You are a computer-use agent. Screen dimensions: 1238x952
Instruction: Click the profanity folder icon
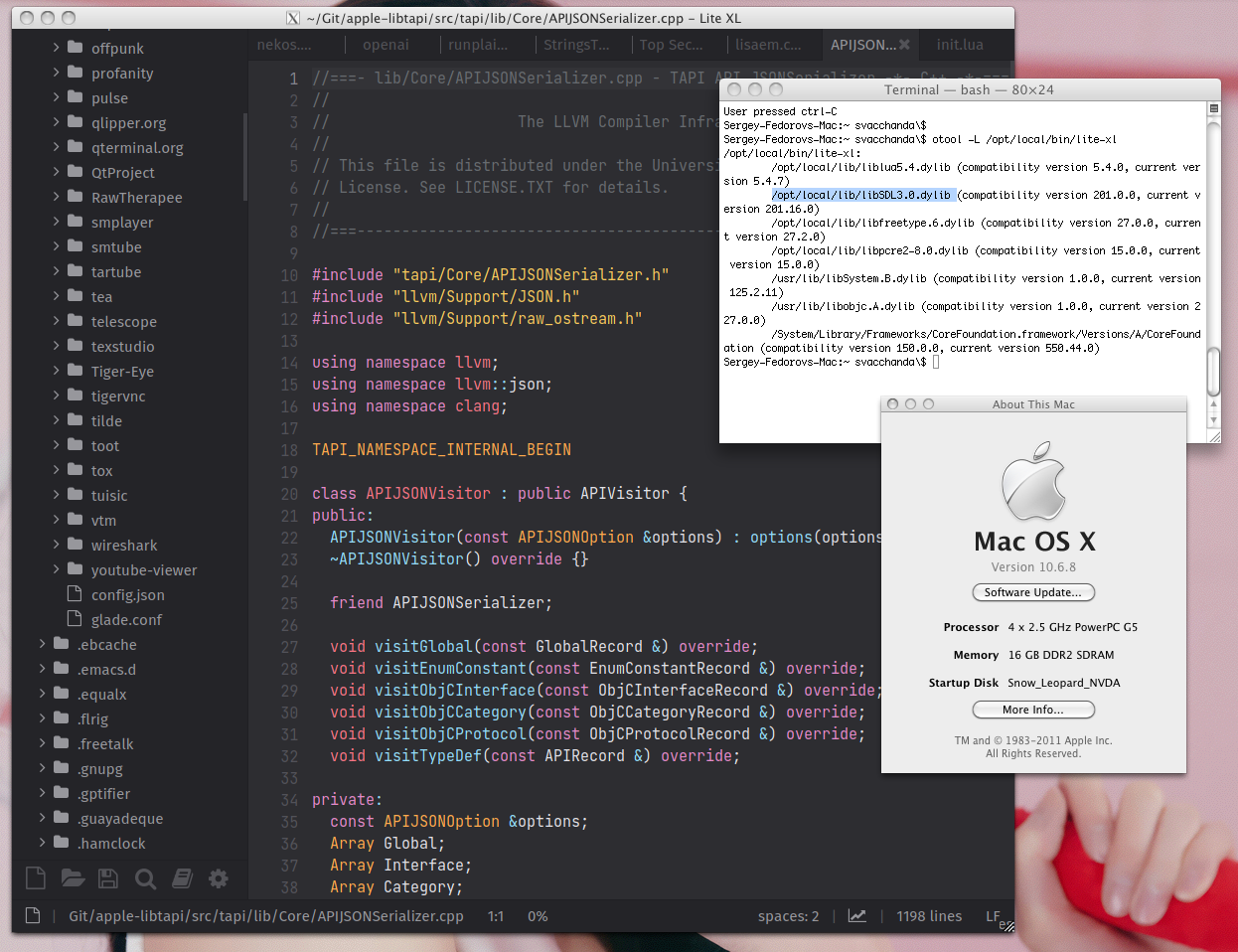coord(76,73)
